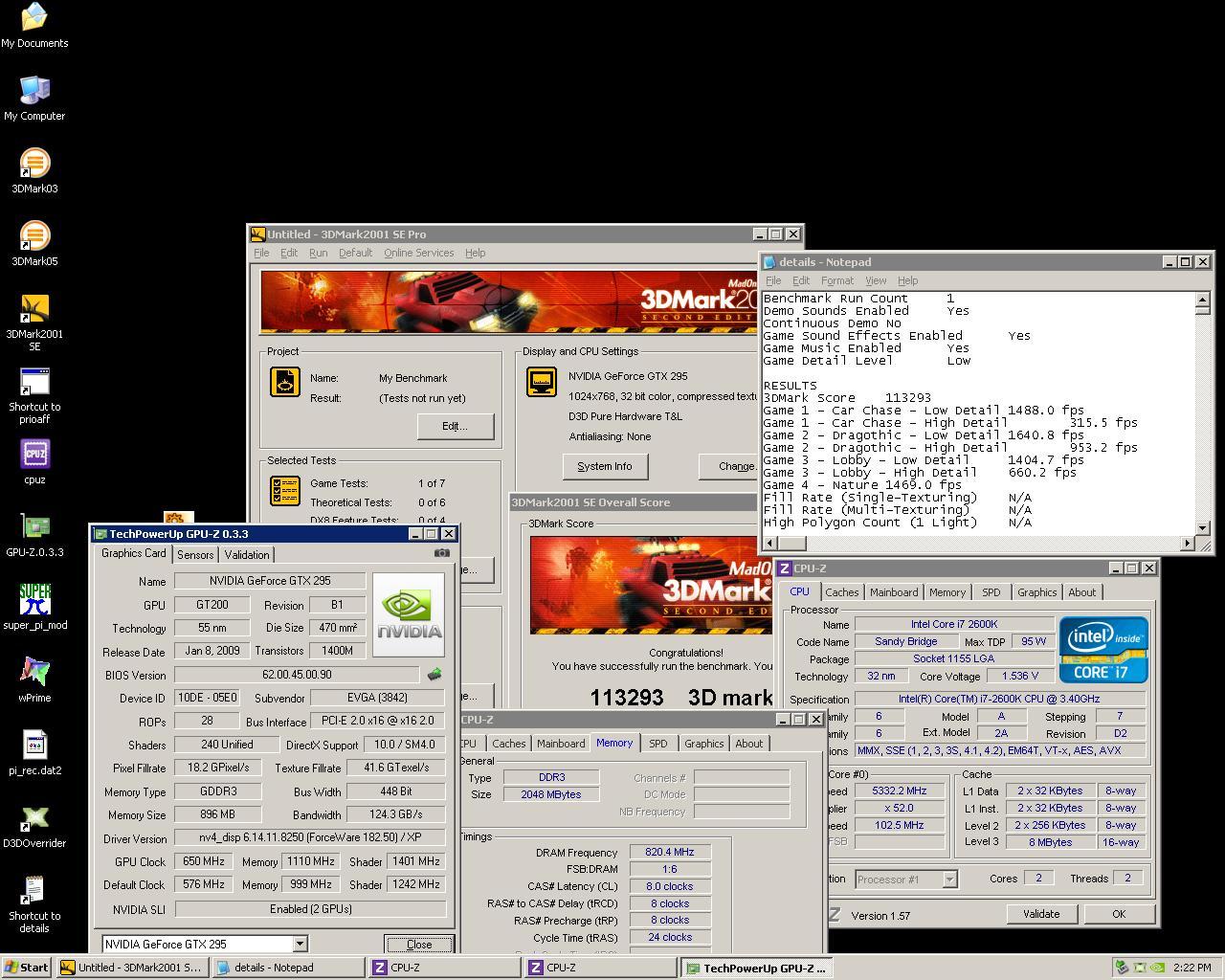Click Notepad vertical scrollbar down arrow
The height and width of the screenshot is (980, 1225).
coord(1203,526)
